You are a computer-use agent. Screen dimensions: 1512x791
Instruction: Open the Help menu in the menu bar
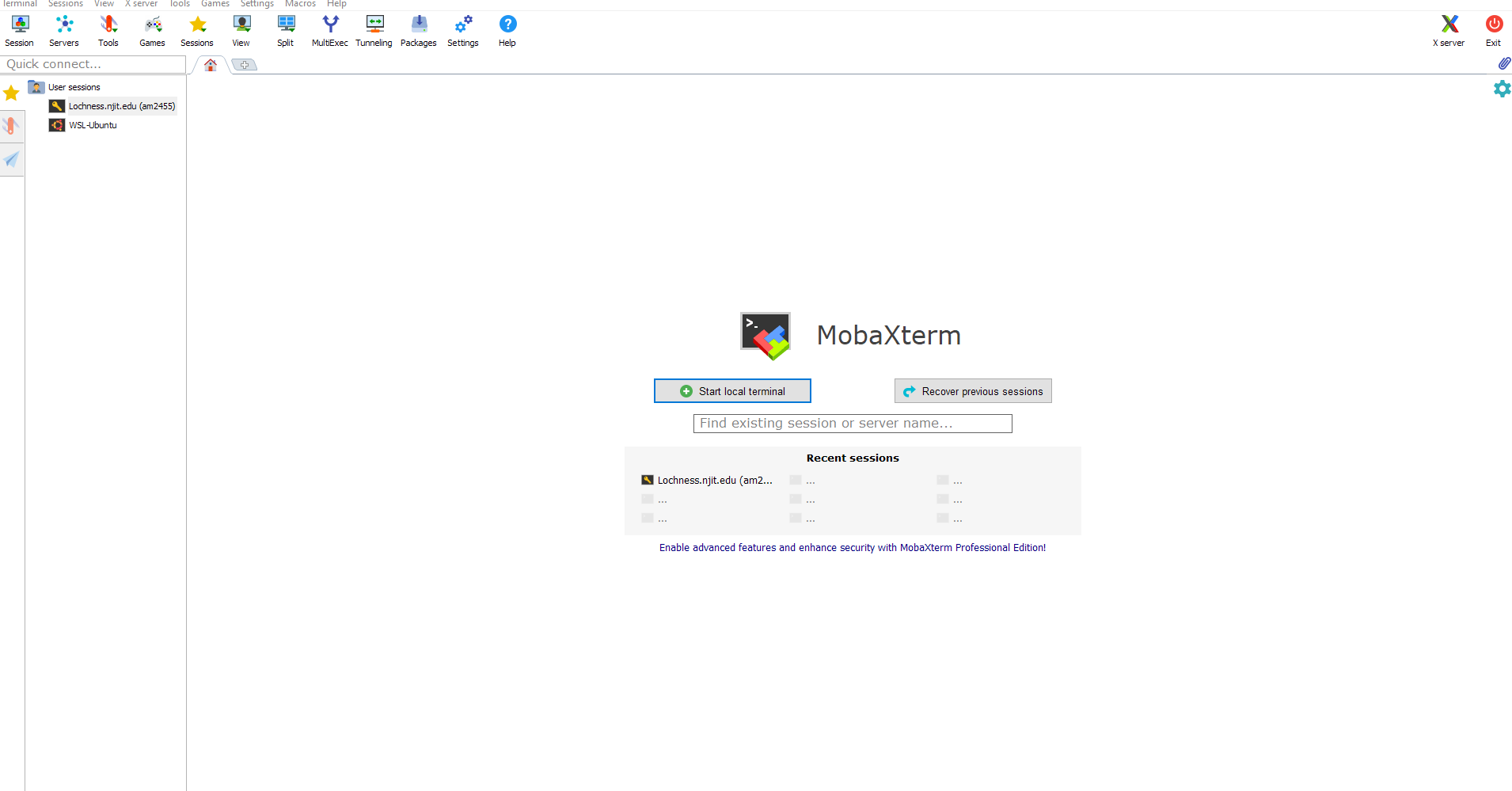click(337, 4)
